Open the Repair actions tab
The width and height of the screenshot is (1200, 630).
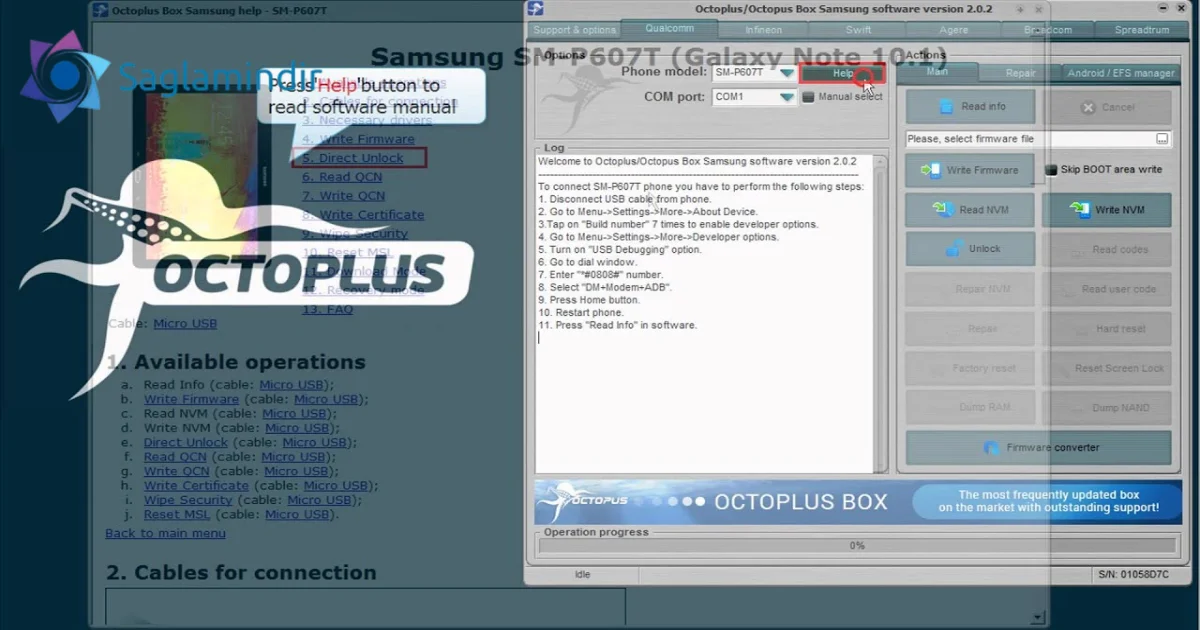(1020, 73)
